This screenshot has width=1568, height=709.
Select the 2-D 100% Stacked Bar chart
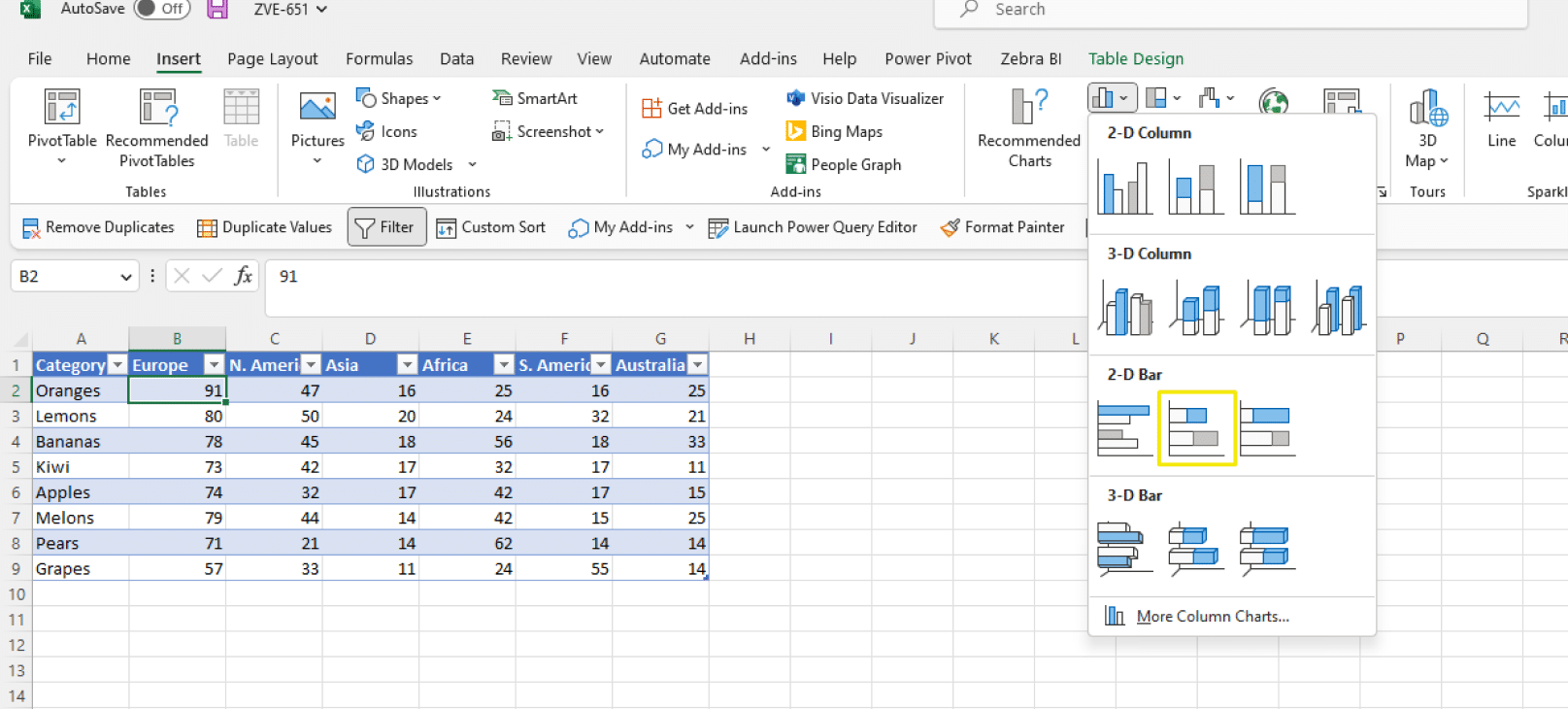(x=1267, y=428)
